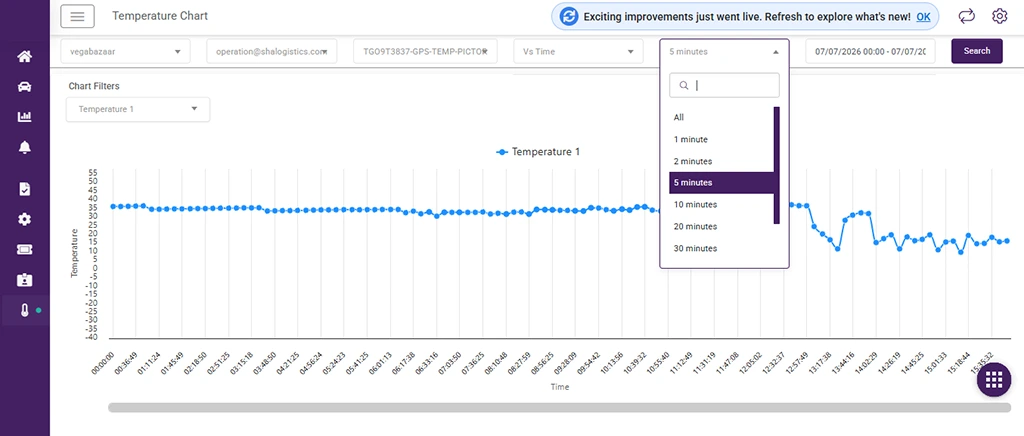Open the header settings gear icon

(x=1000, y=16)
